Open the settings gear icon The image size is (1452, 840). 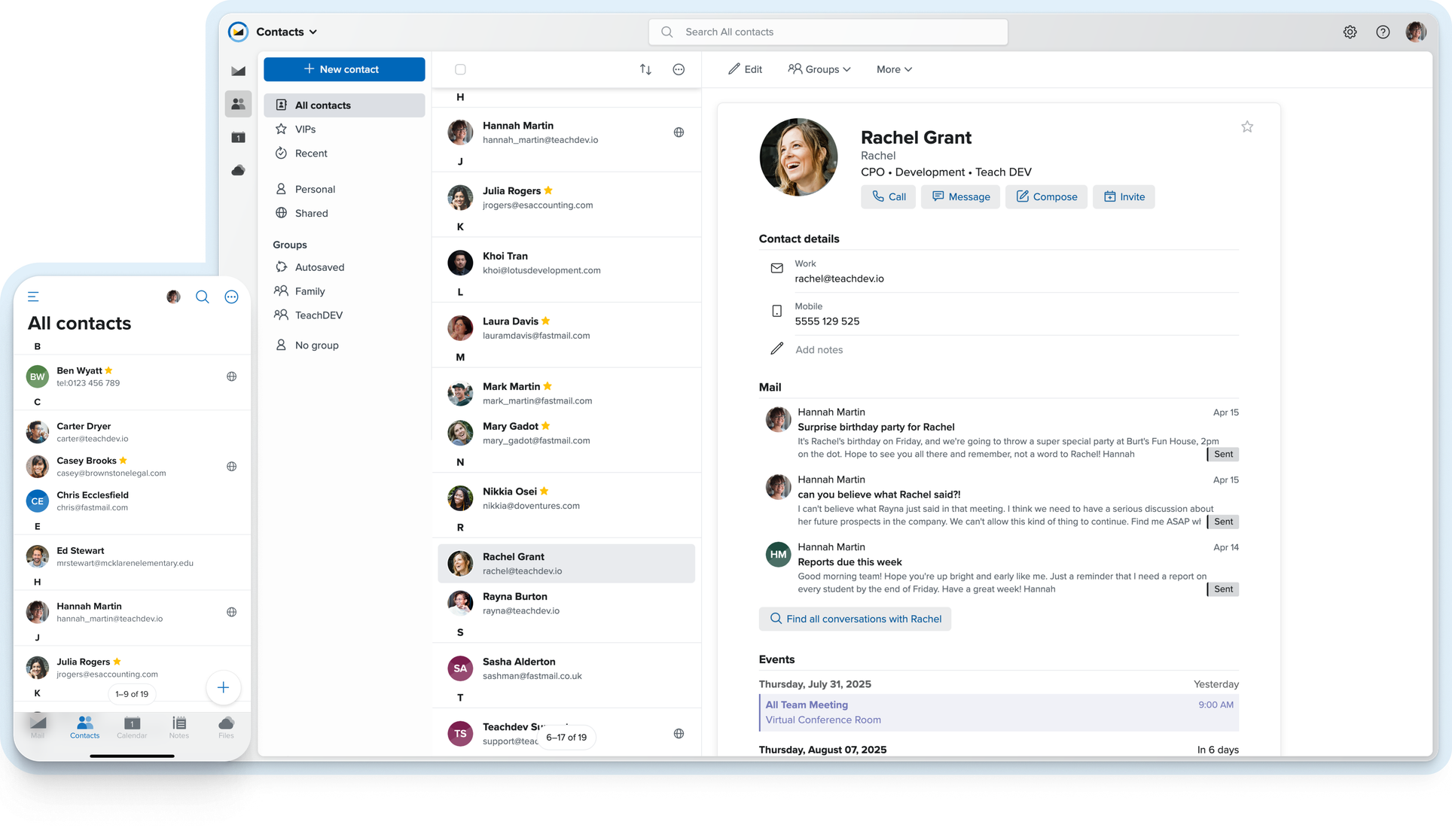1350,32
